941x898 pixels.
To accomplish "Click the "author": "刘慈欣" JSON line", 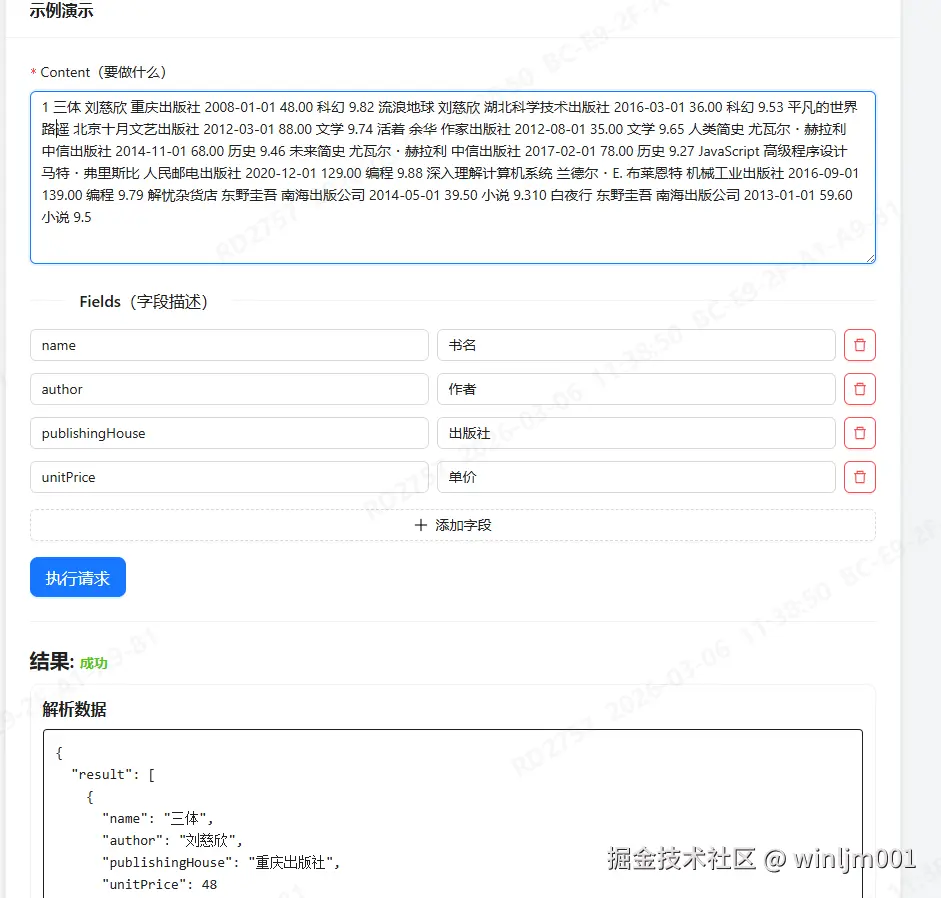I will point(172,840).
